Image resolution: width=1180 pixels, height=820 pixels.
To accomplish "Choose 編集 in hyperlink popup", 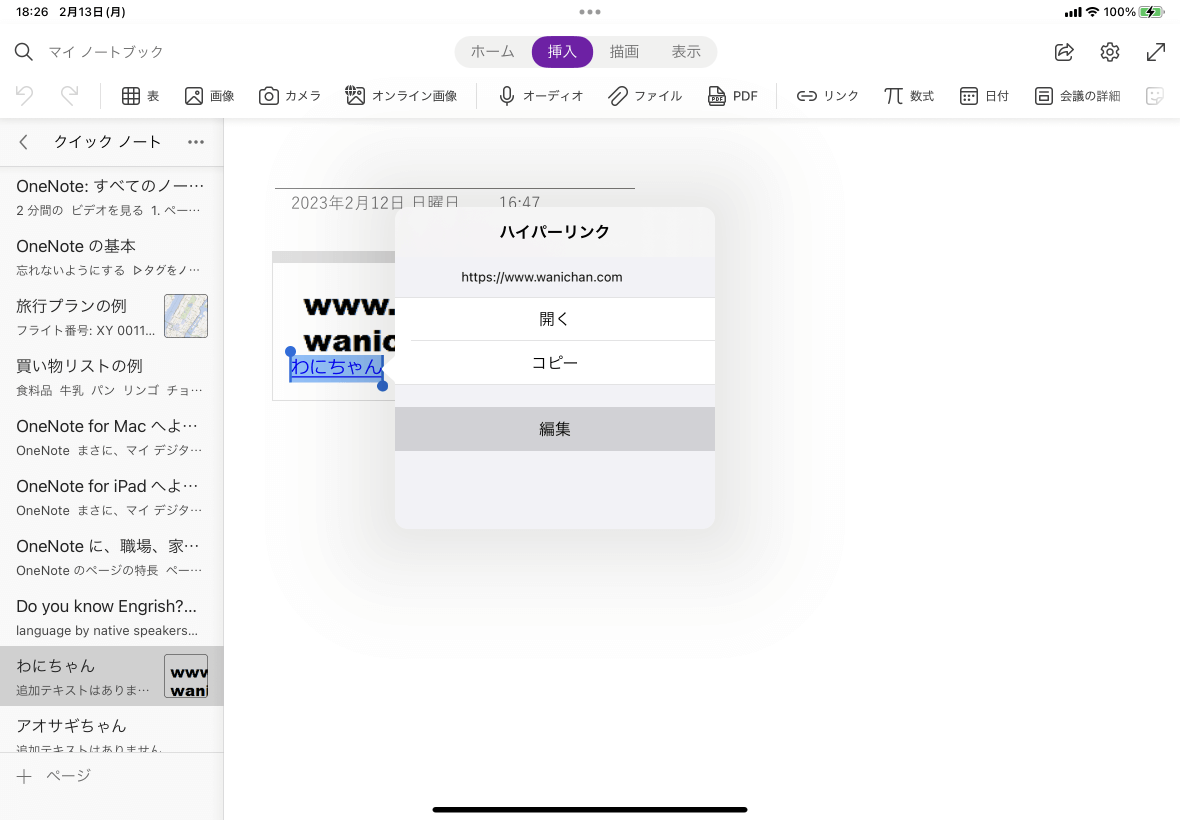I will point(555,429).
